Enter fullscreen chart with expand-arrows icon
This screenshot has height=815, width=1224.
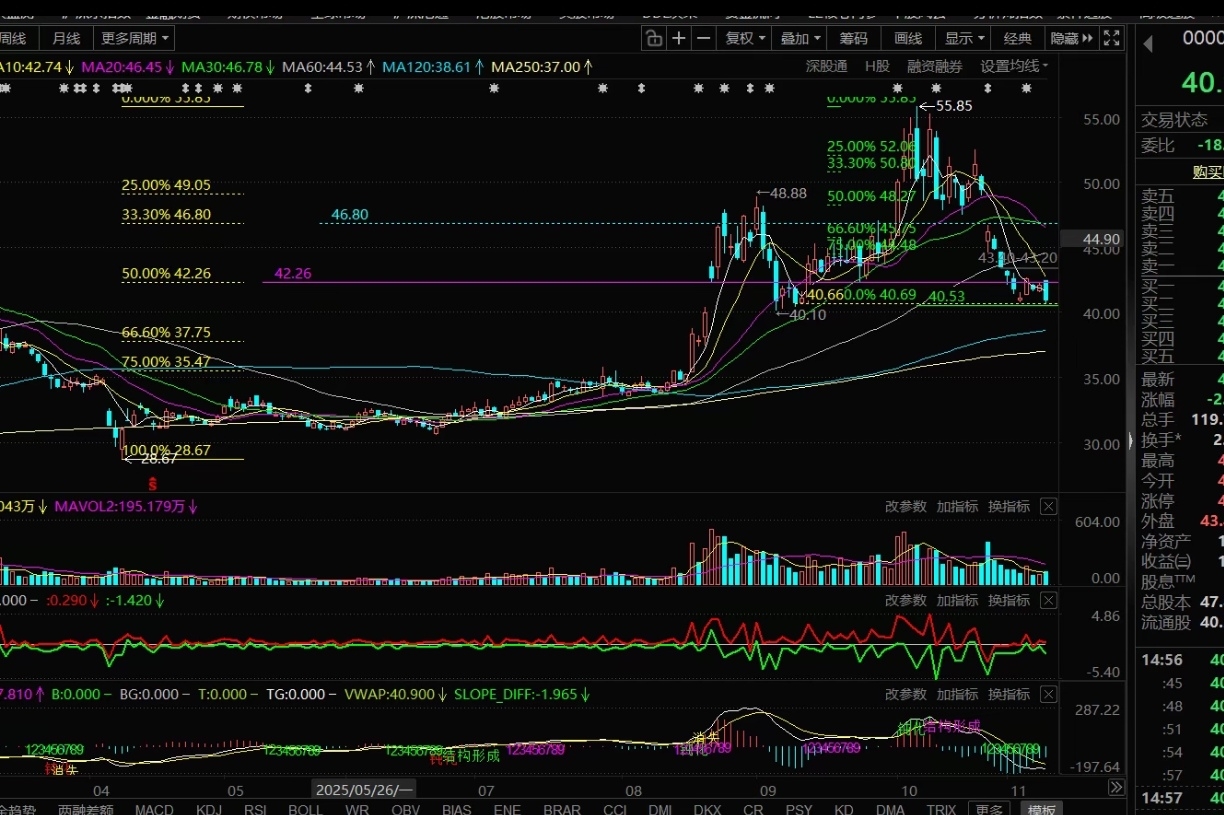[x=1111, y=38]
